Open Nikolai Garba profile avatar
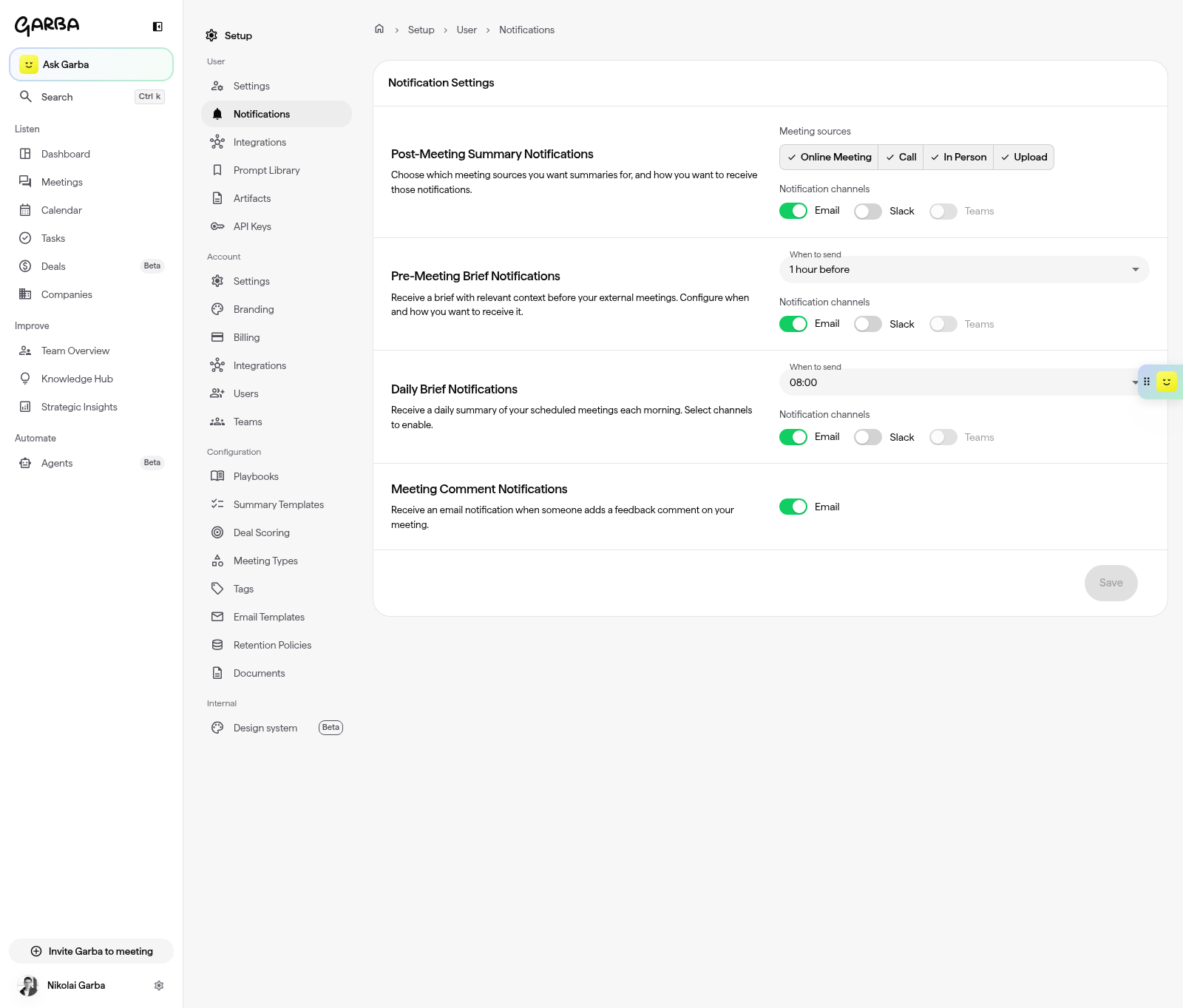1183x1008 pixels. pyautogui.click(x=28, y=985)
